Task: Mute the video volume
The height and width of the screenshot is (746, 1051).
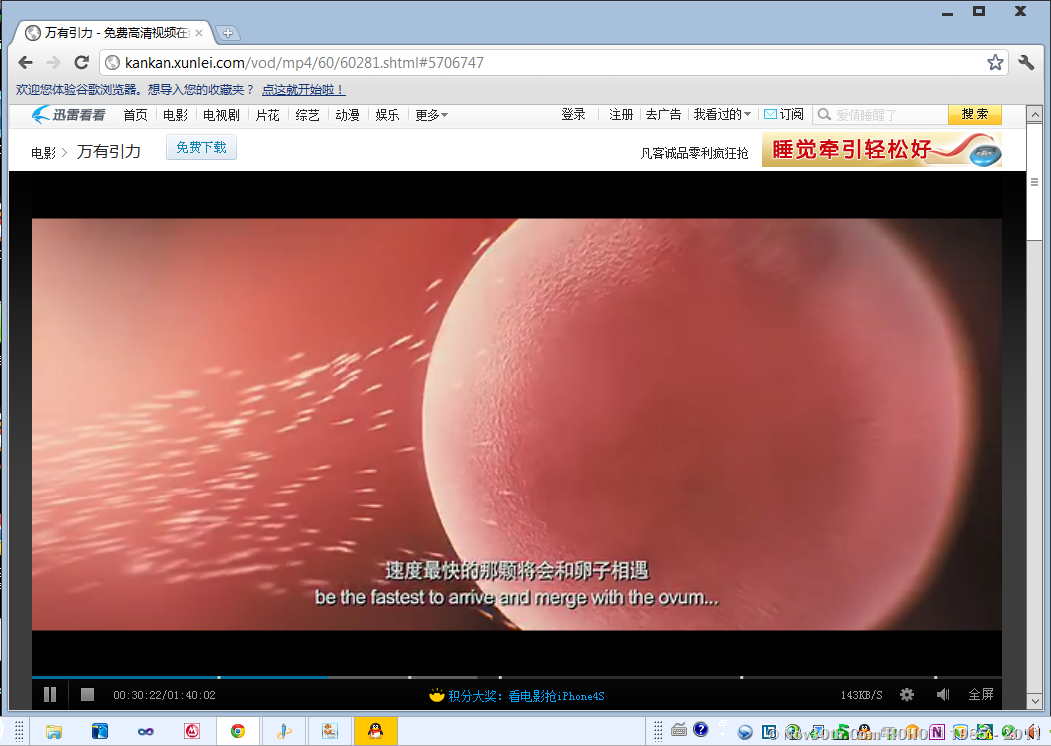Action: (x=943, y=694)
